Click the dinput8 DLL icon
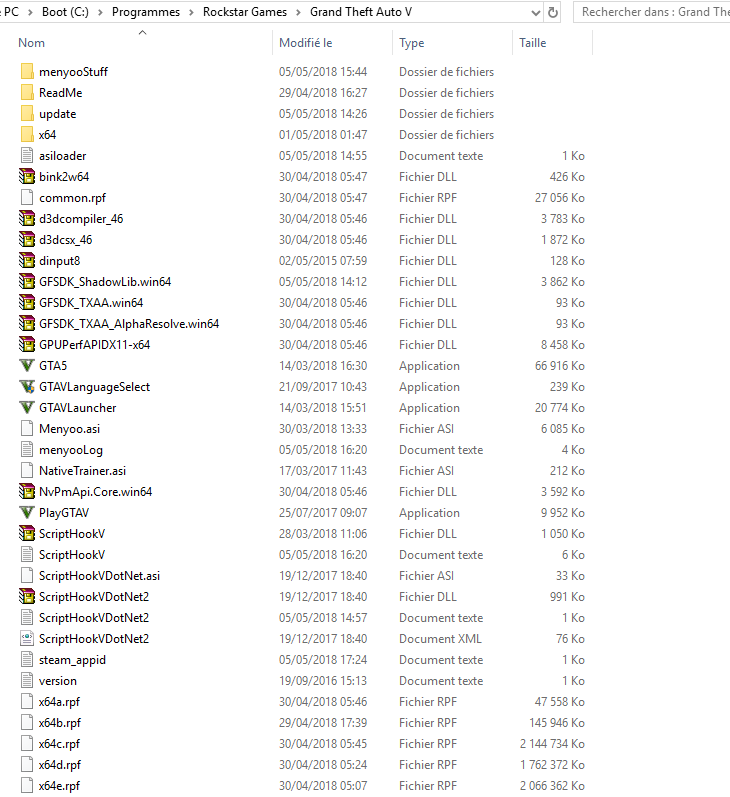This screenshot has width=730, height=797. point(27,261)
